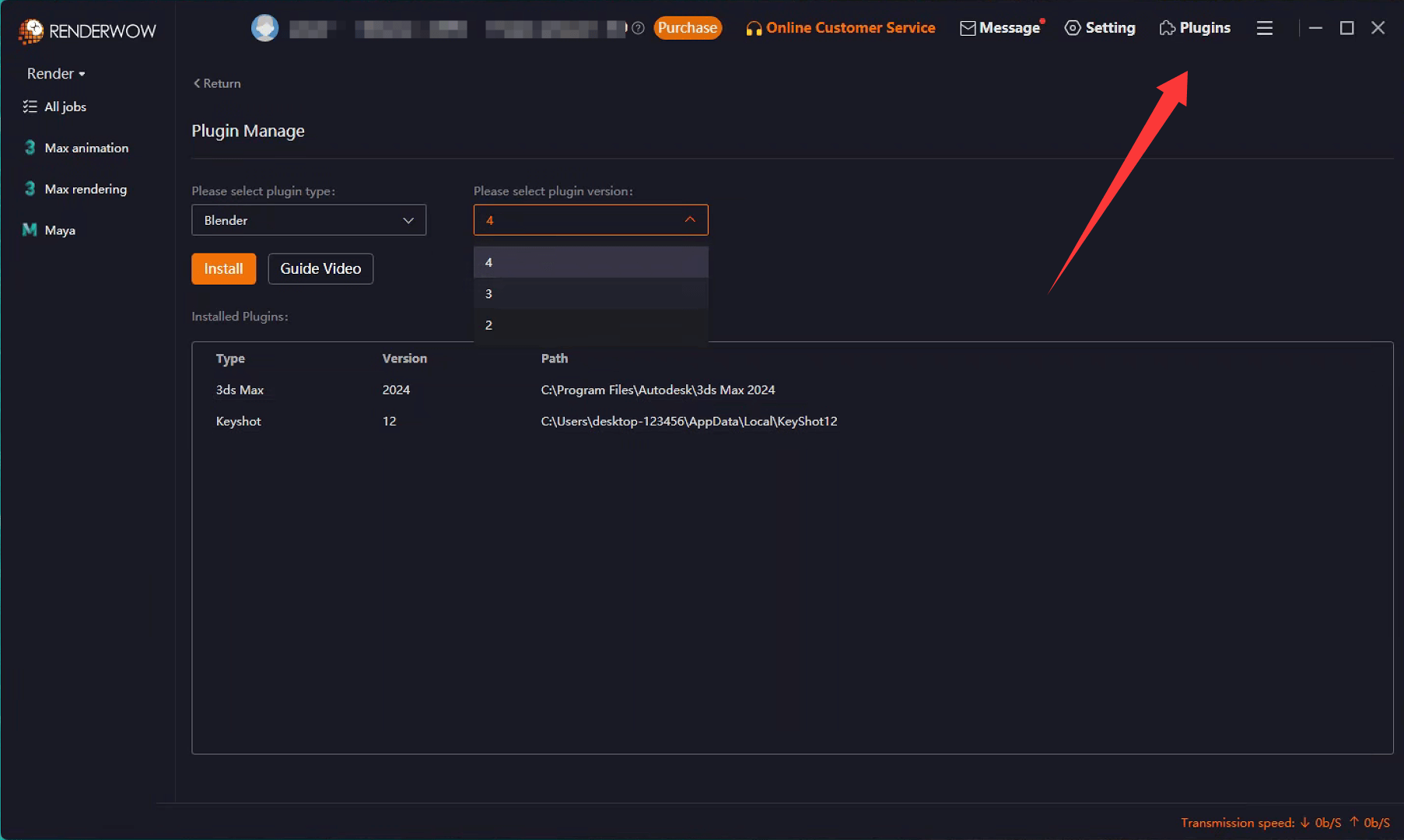Watch the Guide Video
This screenshot has height=840, width=1404.
click(320, 268)
